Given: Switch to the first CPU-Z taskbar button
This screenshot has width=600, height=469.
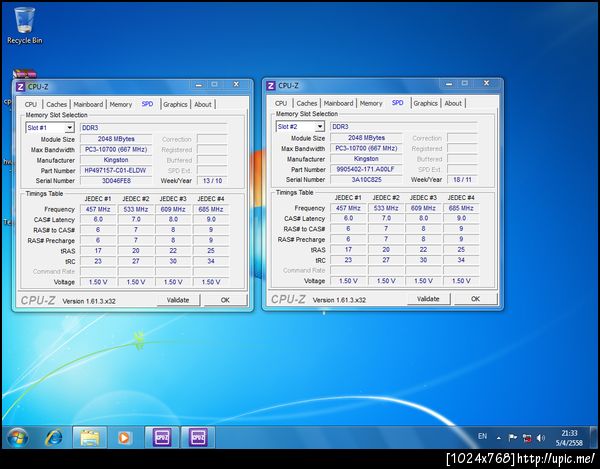Looking at the screenshot, I should (x=161, y=437).
